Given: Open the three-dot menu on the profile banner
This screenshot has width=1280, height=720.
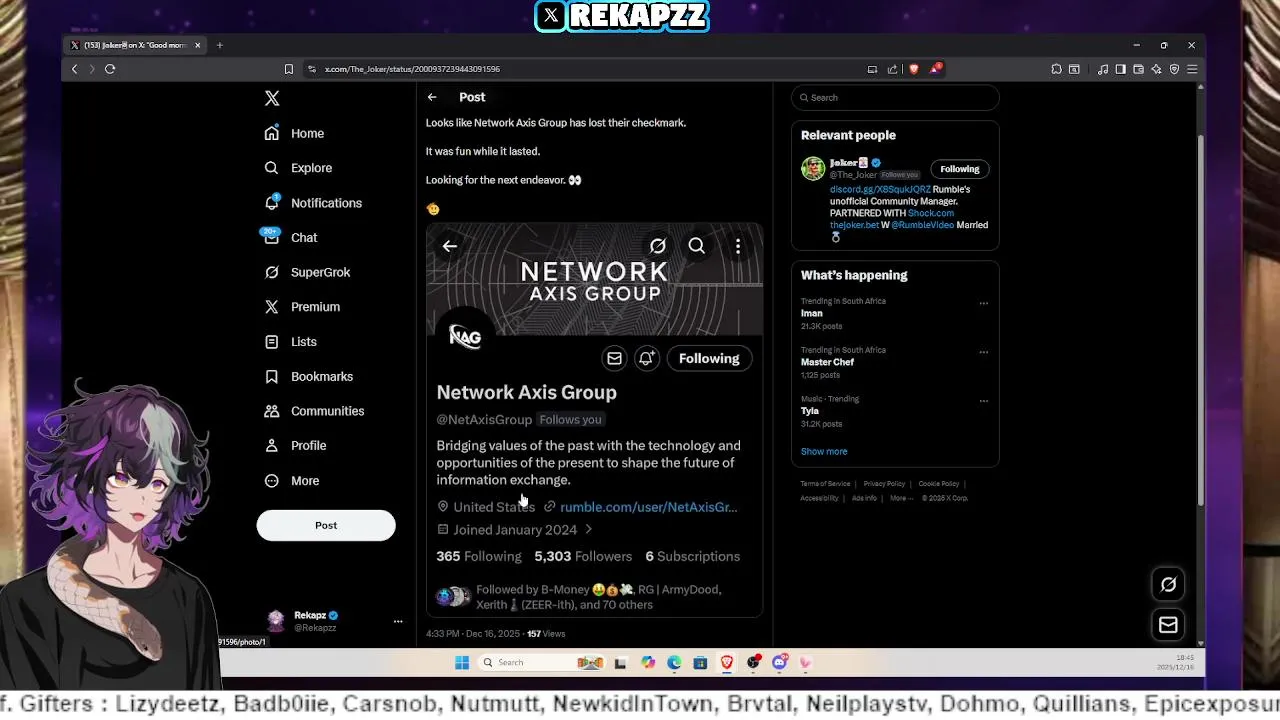Looking at the screenshot, I should [x=738, y=246].
